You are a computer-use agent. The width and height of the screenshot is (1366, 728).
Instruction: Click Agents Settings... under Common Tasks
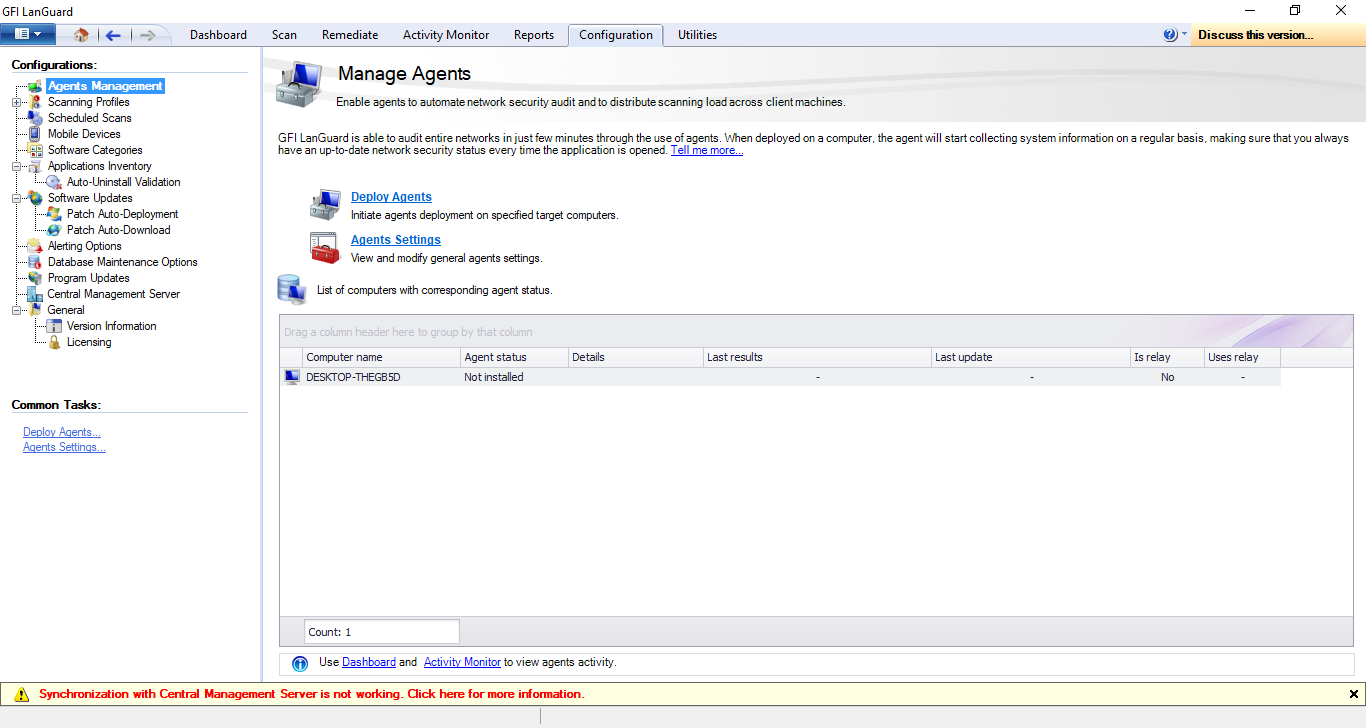pos(64,447)
